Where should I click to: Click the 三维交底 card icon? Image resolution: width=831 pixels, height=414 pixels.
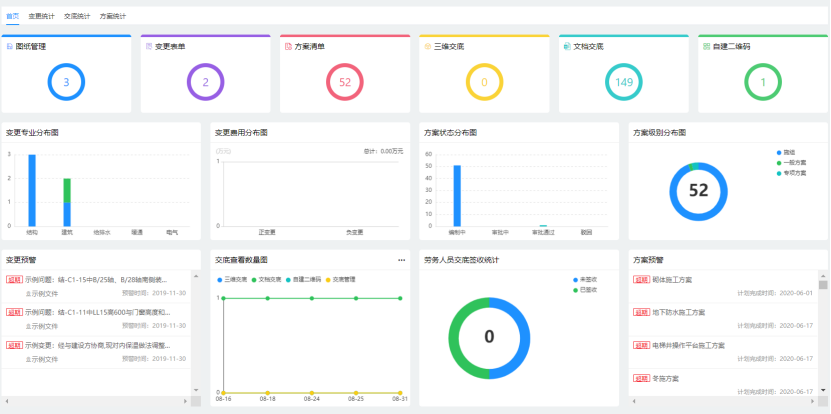[x=427, y=46]
